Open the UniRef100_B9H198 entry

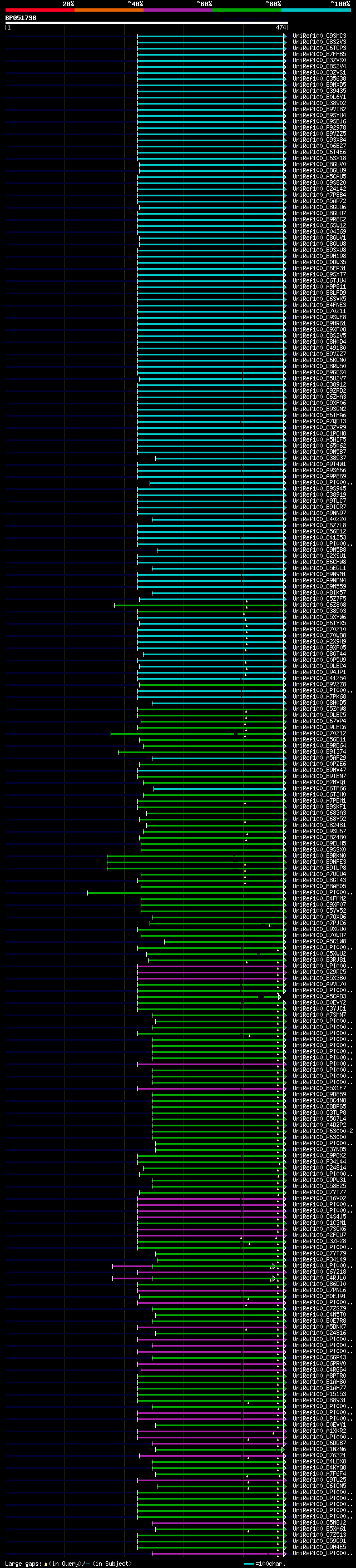tap(319, 256)
